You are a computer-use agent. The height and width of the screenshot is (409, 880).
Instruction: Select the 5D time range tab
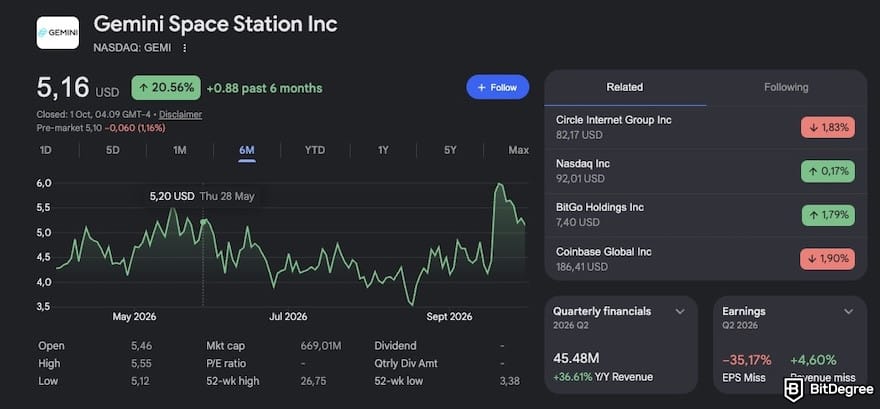pos(113,150)
